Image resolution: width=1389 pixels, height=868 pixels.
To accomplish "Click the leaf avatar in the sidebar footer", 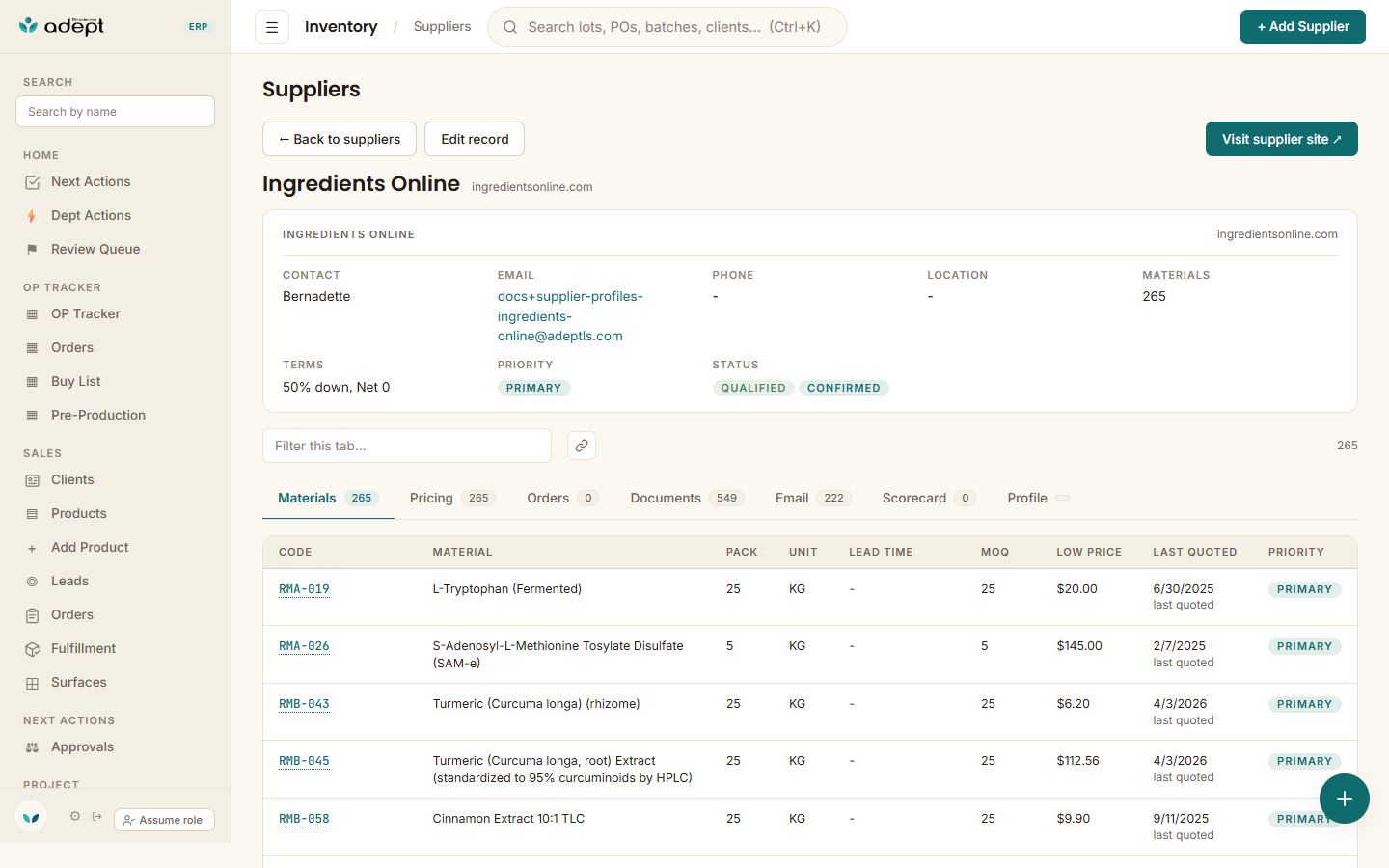I will (31, 818).
